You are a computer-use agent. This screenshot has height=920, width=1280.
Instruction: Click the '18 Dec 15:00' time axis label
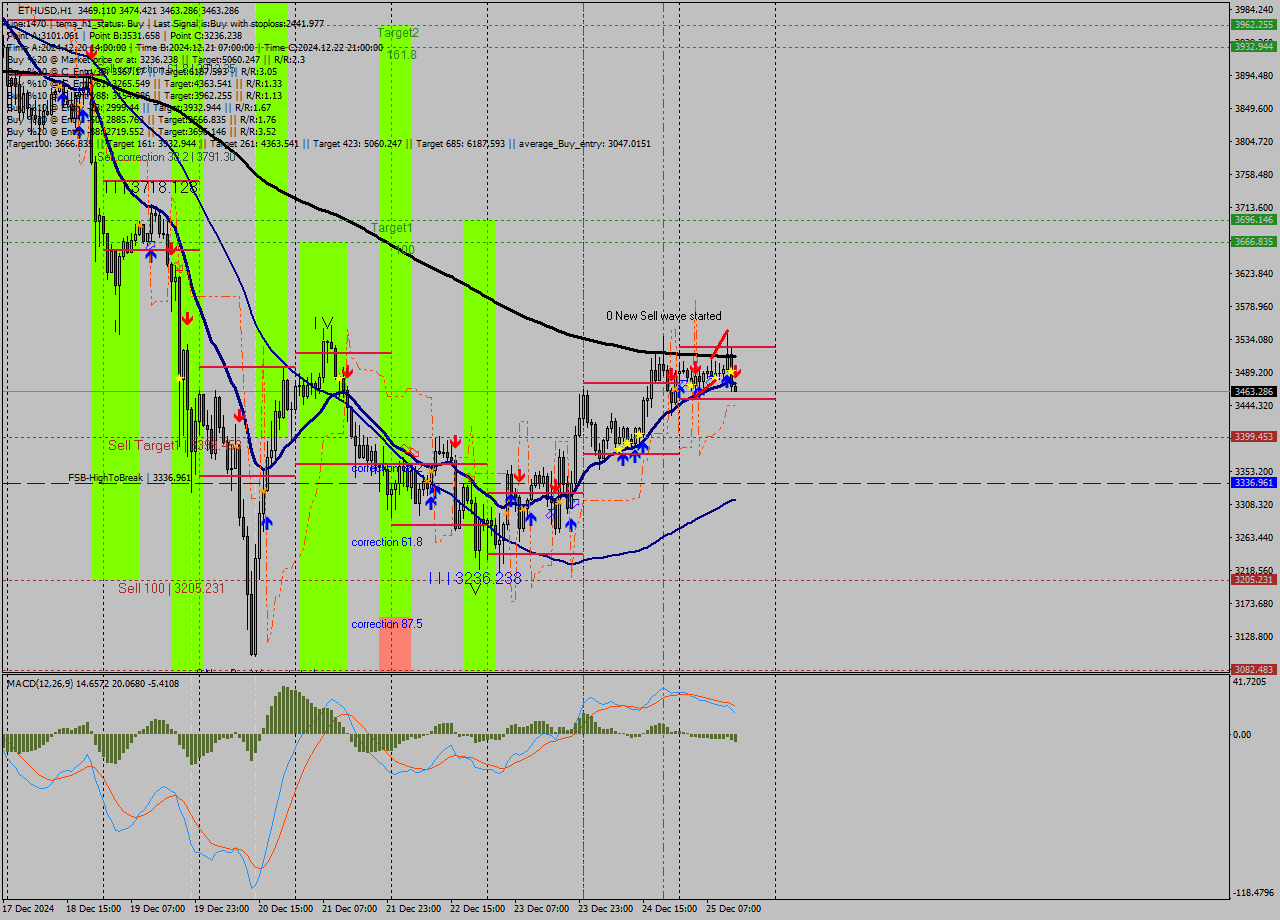[x=93, y=909]
